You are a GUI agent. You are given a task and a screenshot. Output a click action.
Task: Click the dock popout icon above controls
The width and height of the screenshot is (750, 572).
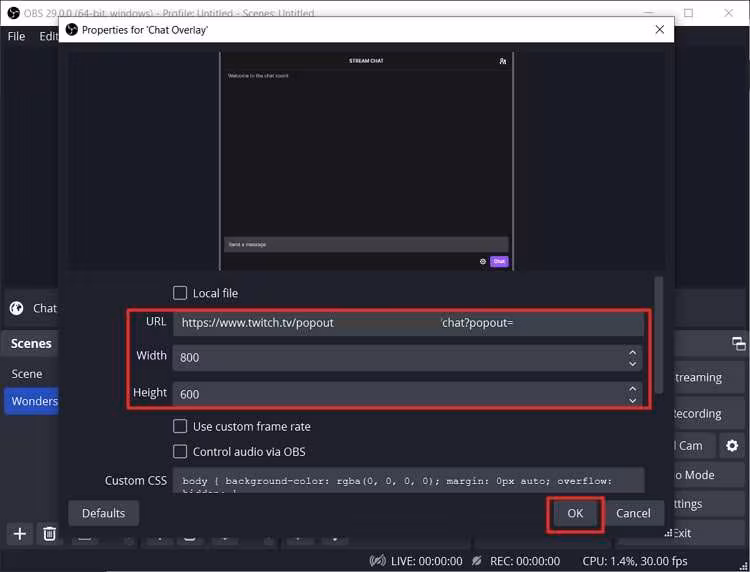click(x=738, y=343)
